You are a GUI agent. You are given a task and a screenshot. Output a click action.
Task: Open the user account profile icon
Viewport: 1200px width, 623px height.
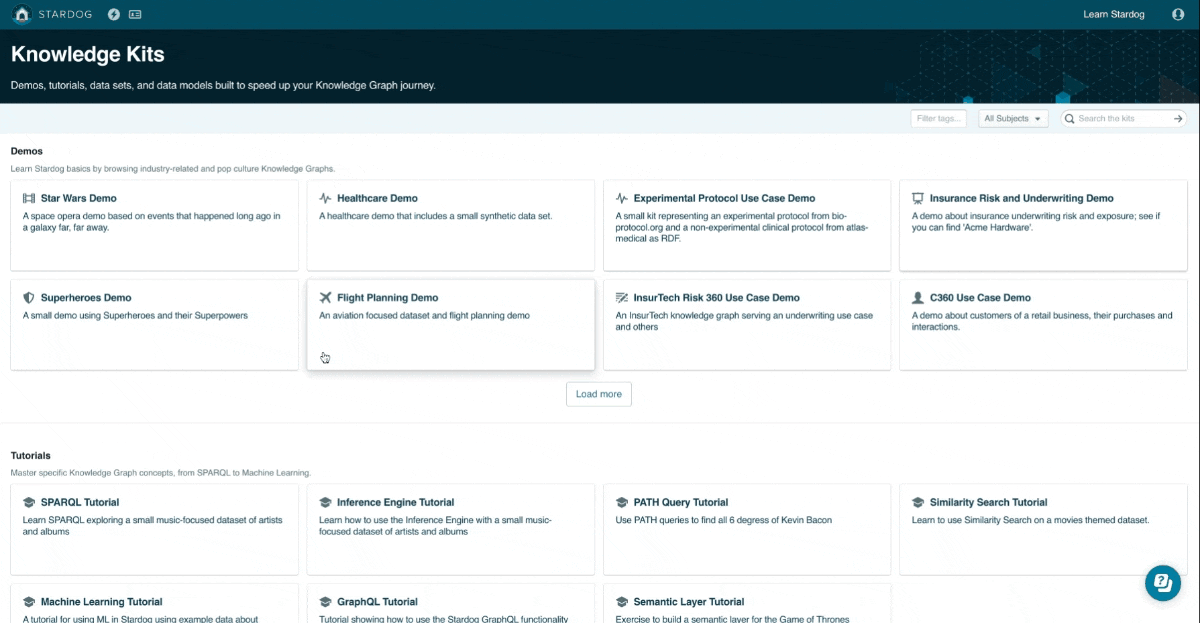tap(1178, 15)
